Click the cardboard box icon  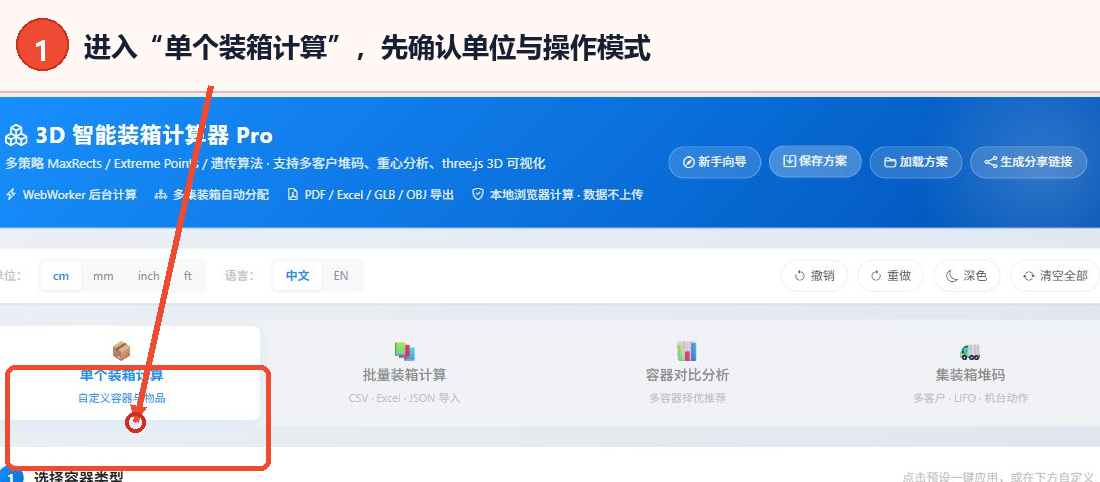pyautogui.click(x=121, y=350)
